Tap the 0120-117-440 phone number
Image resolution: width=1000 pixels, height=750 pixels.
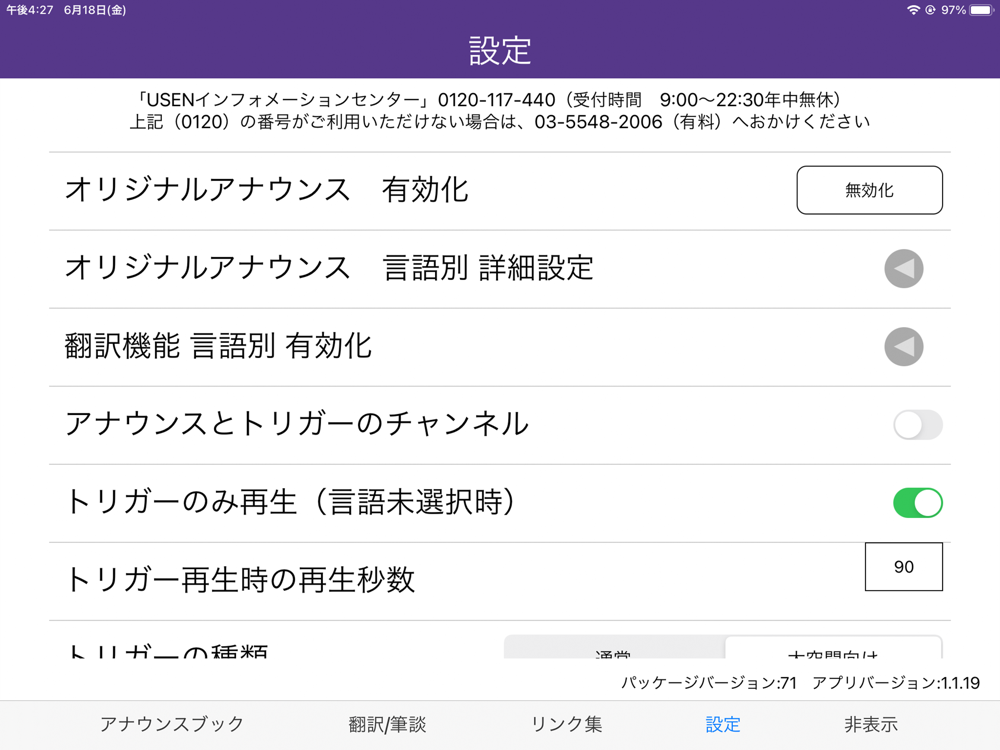click(x=496, y=100)
